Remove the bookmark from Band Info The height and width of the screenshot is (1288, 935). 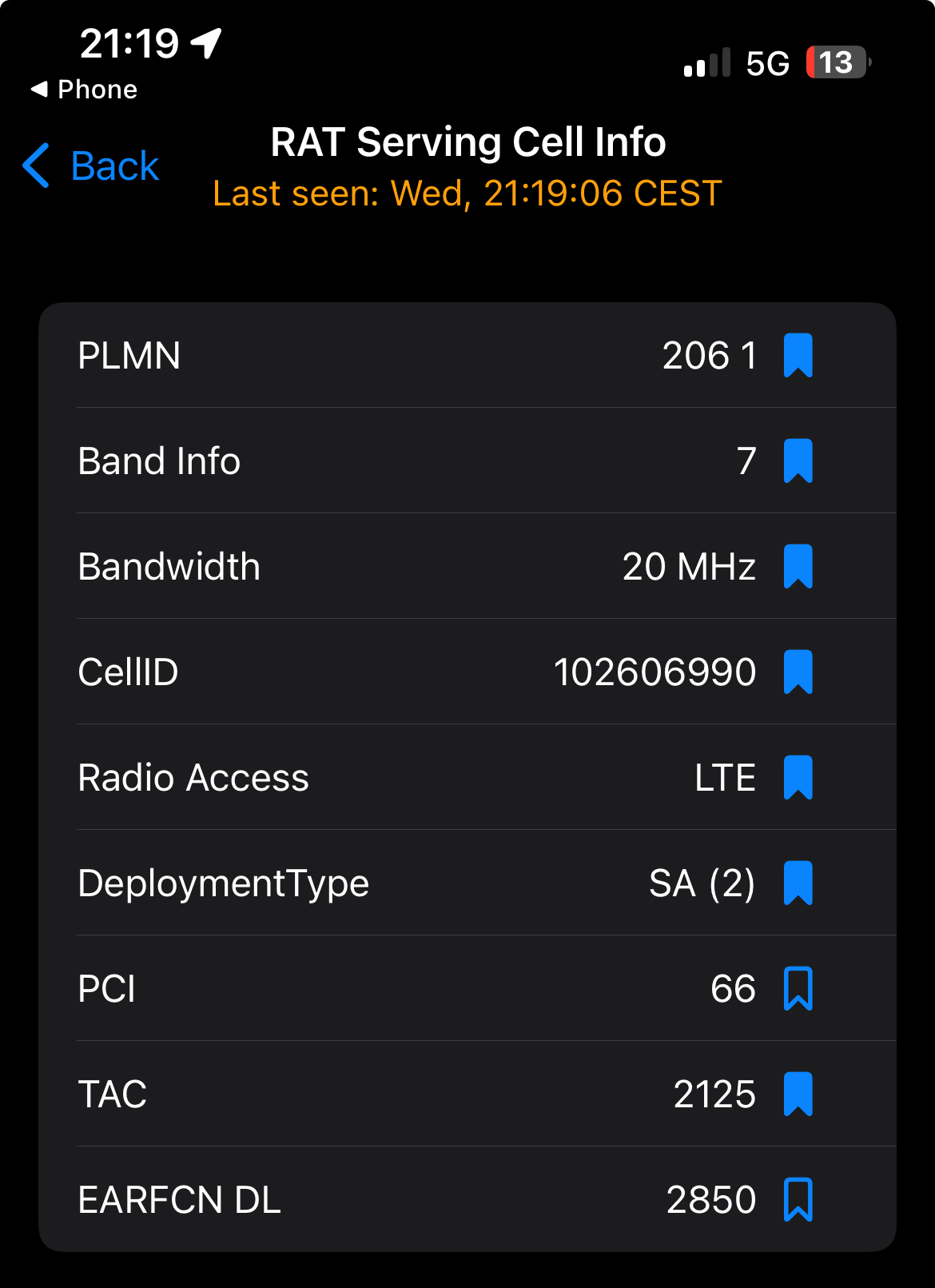798,461
